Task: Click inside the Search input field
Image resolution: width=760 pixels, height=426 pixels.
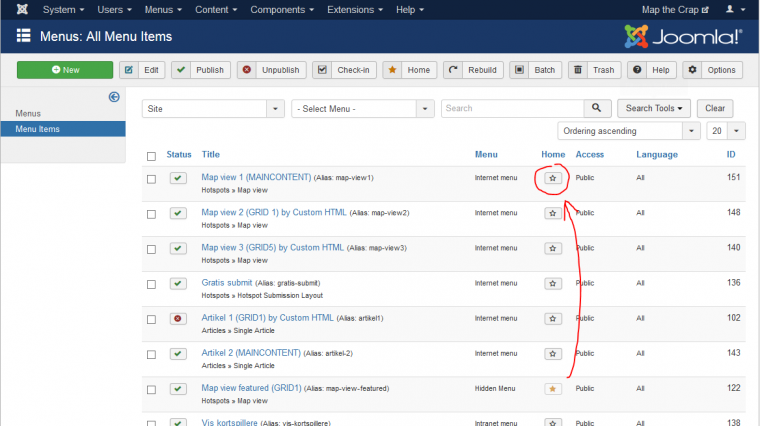Action: (x=511, y=108)
